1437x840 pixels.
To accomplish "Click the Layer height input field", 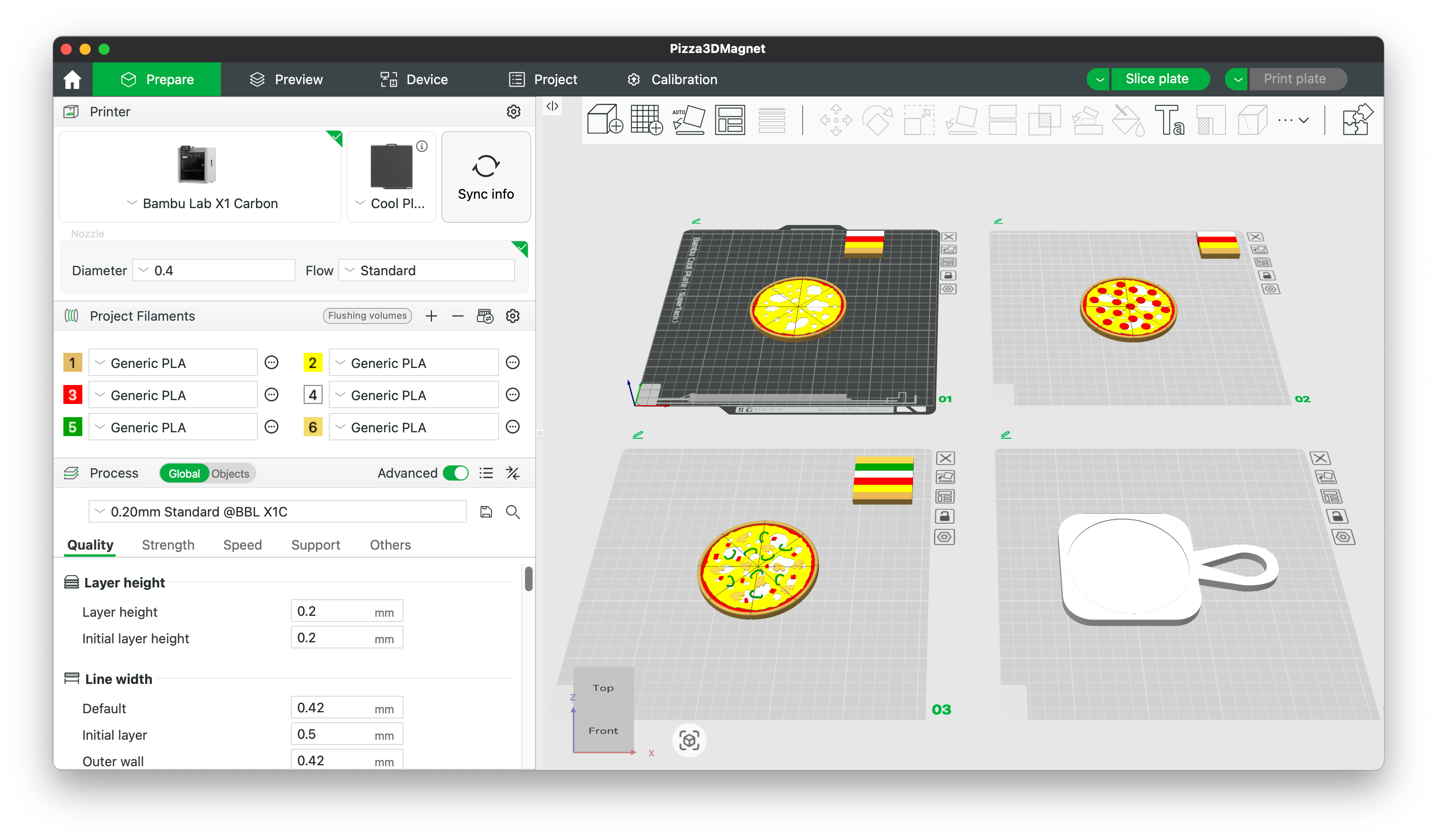I will pyautogui.click(x=347, y=612).
